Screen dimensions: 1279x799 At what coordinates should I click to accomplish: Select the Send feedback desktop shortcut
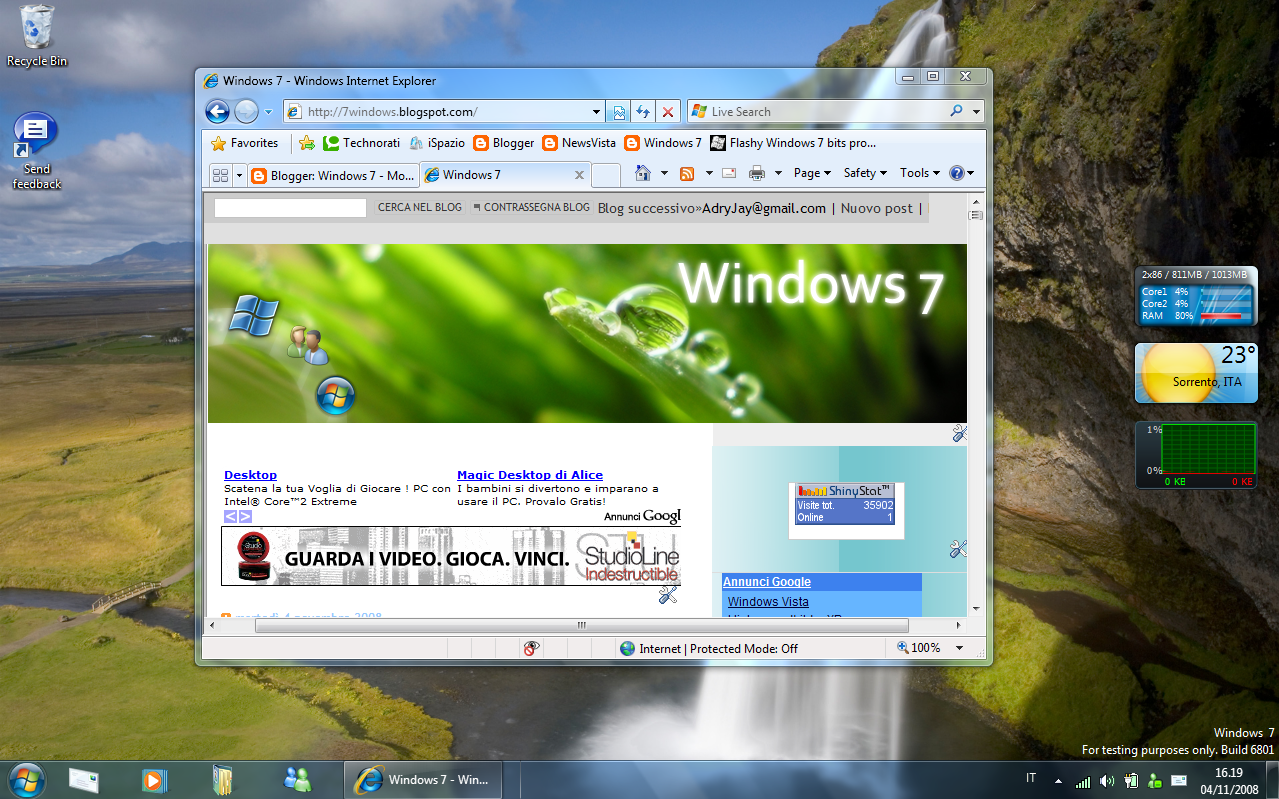click(36, 151)
